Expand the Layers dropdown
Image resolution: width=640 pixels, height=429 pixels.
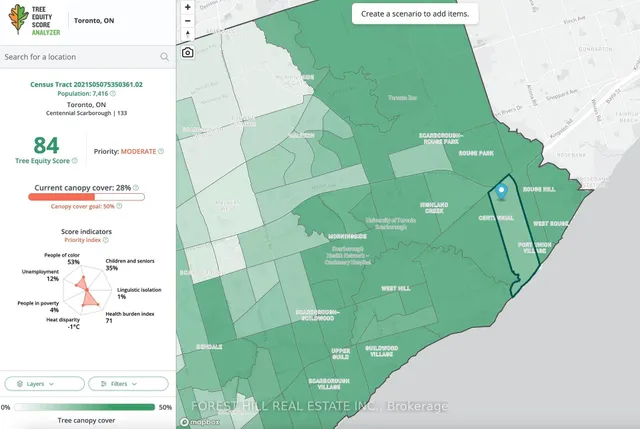coord(43,383)
